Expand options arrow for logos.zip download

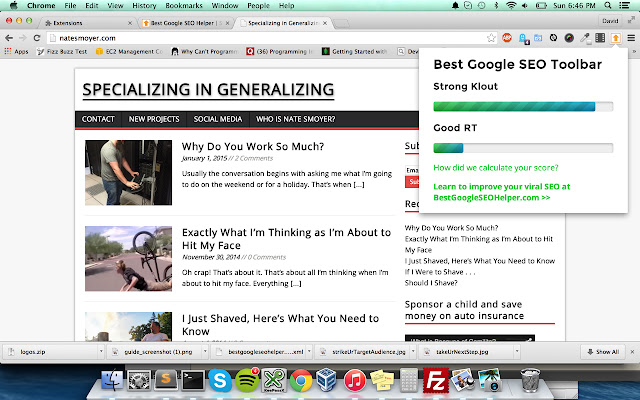tap(101, 351)
